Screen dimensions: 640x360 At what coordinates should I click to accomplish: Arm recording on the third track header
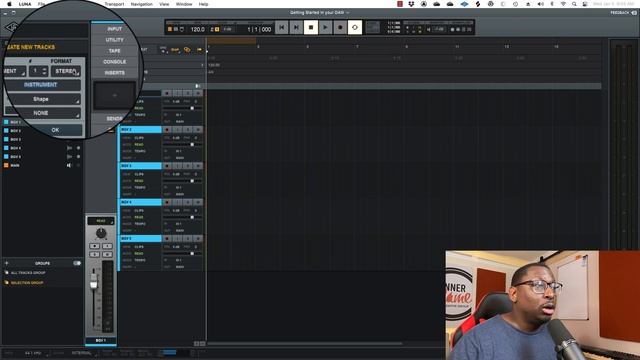[x=167, y=166]
